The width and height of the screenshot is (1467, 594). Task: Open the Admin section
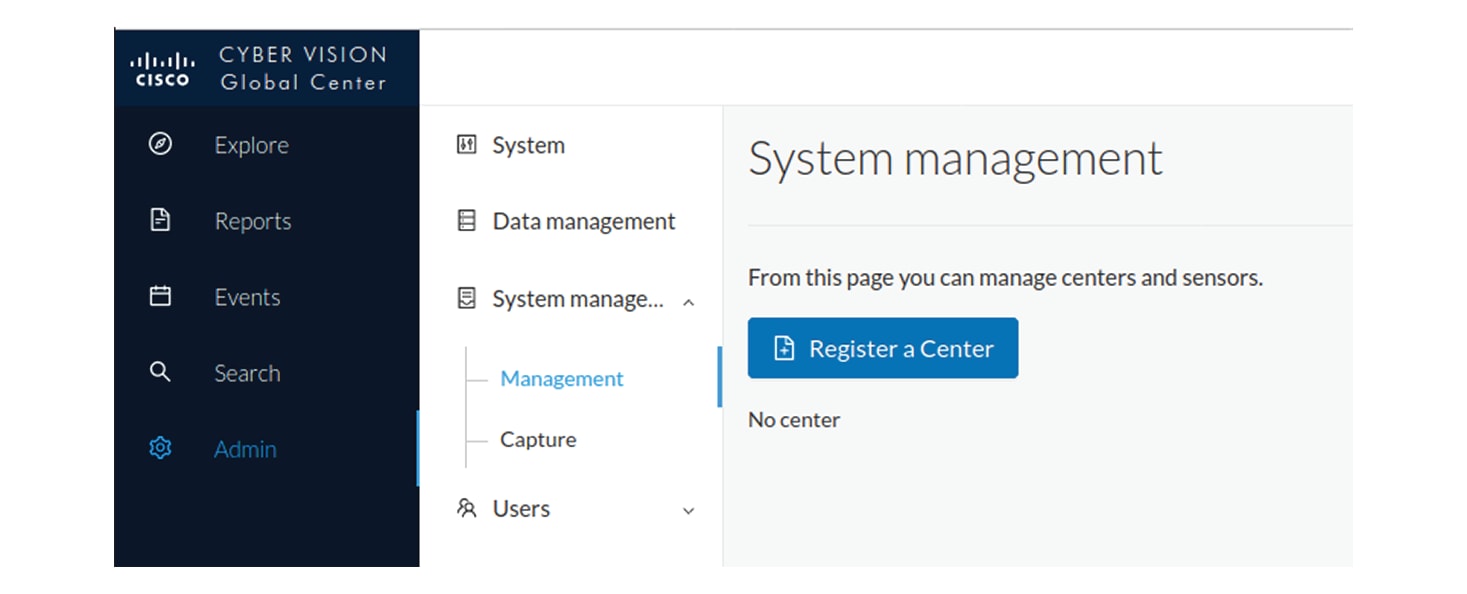click(244, 448)
